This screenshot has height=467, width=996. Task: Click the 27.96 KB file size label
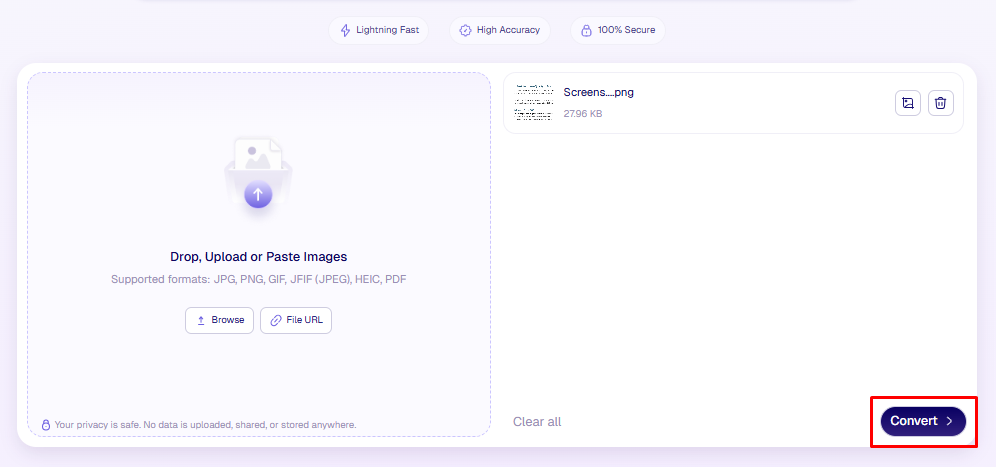click(583, 114)
